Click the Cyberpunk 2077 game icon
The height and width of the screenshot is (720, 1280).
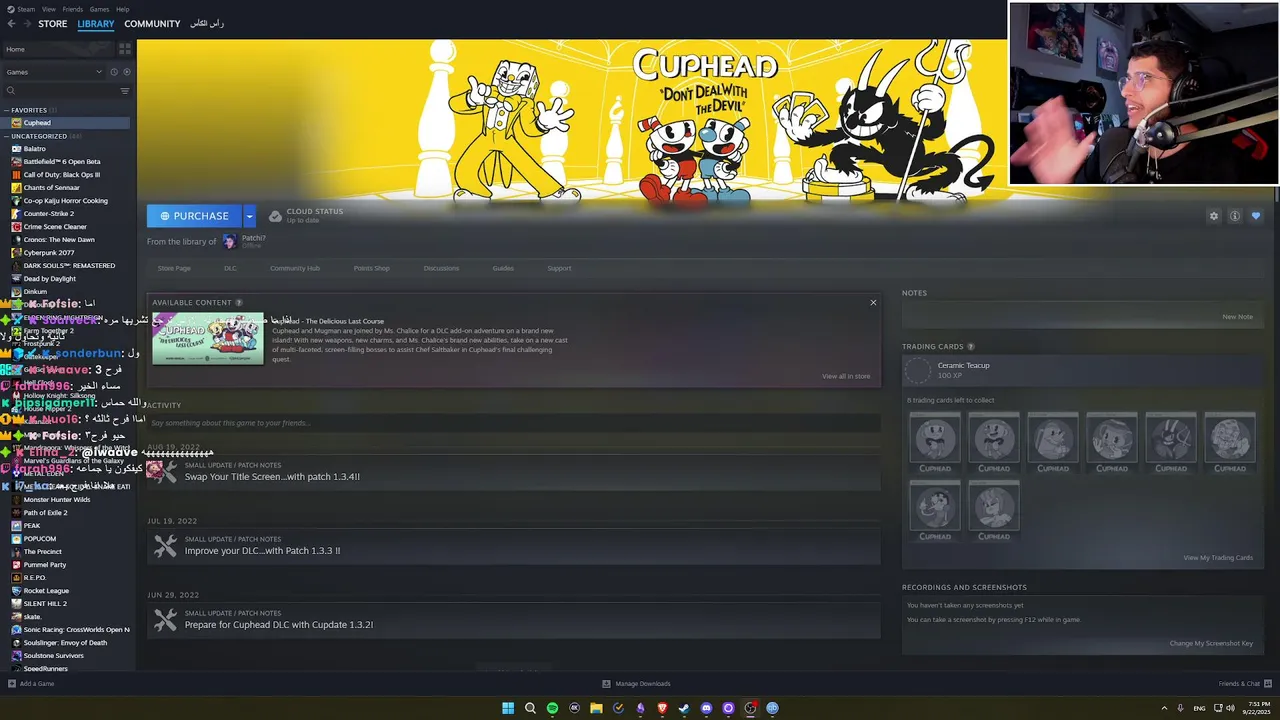16,253
